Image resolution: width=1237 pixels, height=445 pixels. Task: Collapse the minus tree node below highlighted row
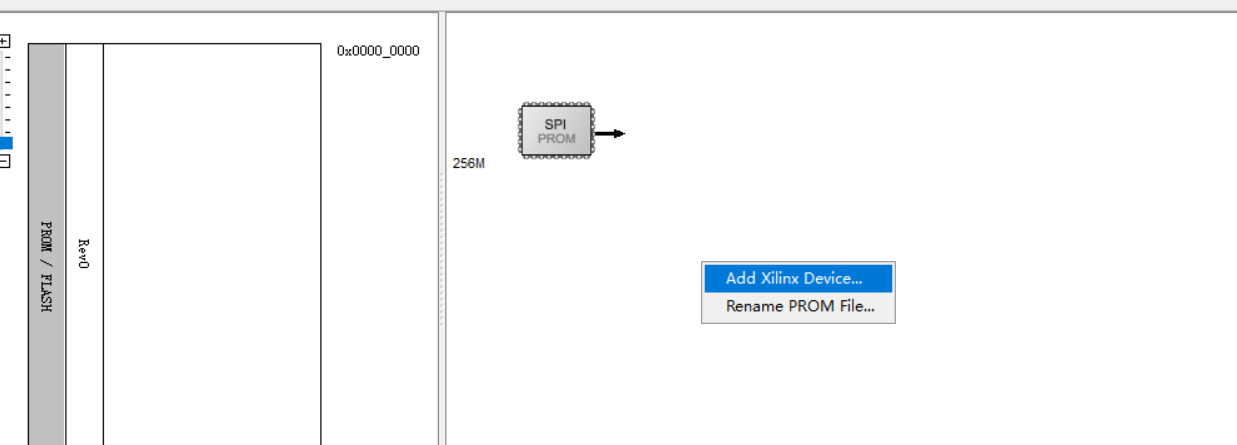coord(5,161)
